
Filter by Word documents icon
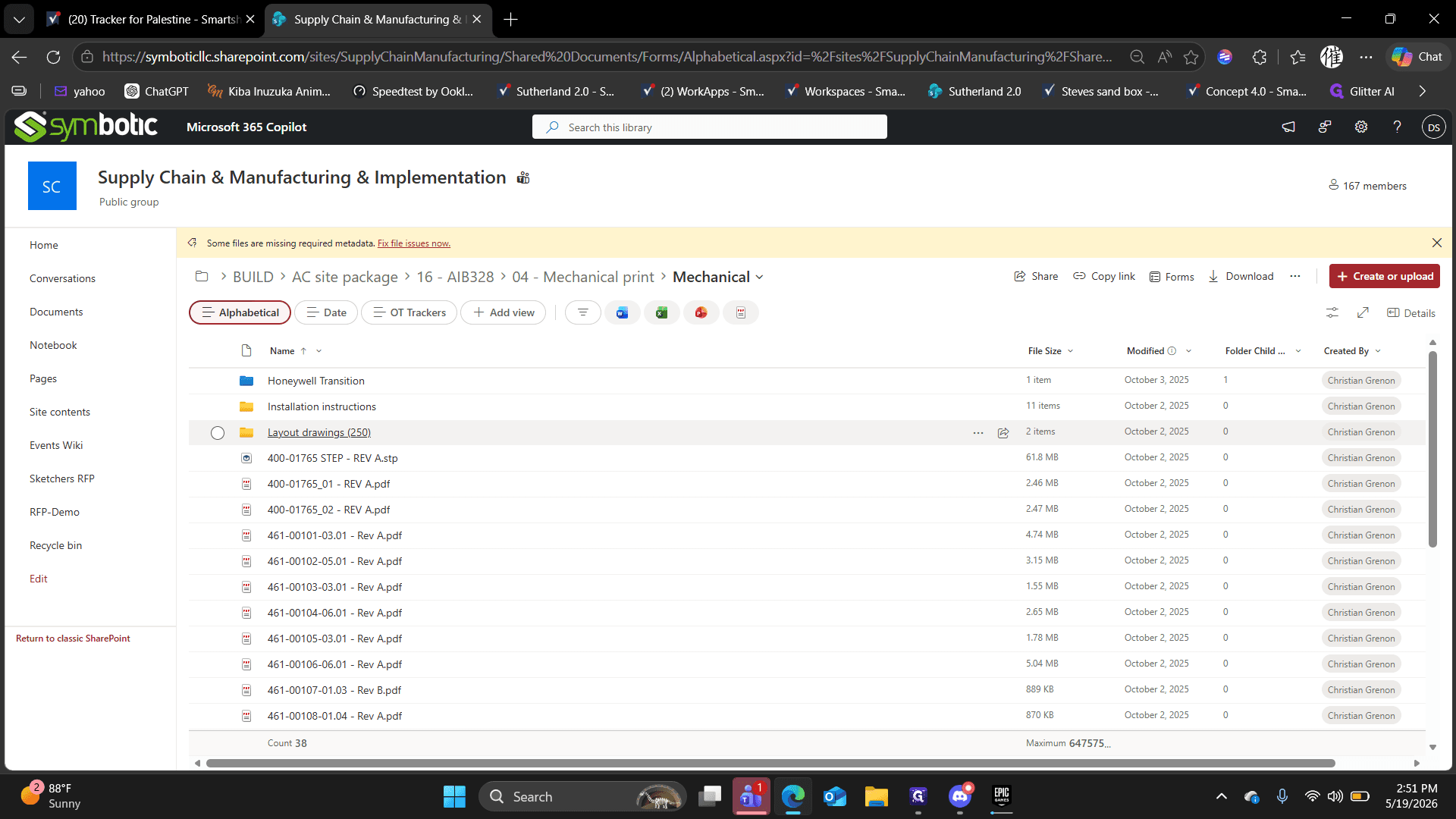(622, 312)
